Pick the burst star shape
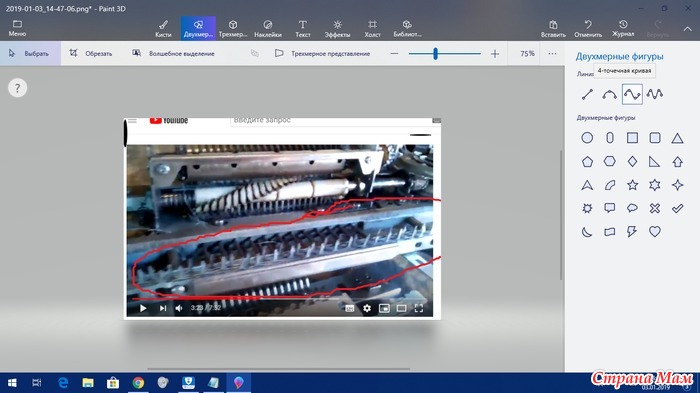The width and height of the screenshot is (700, 393). coord(587,208)
